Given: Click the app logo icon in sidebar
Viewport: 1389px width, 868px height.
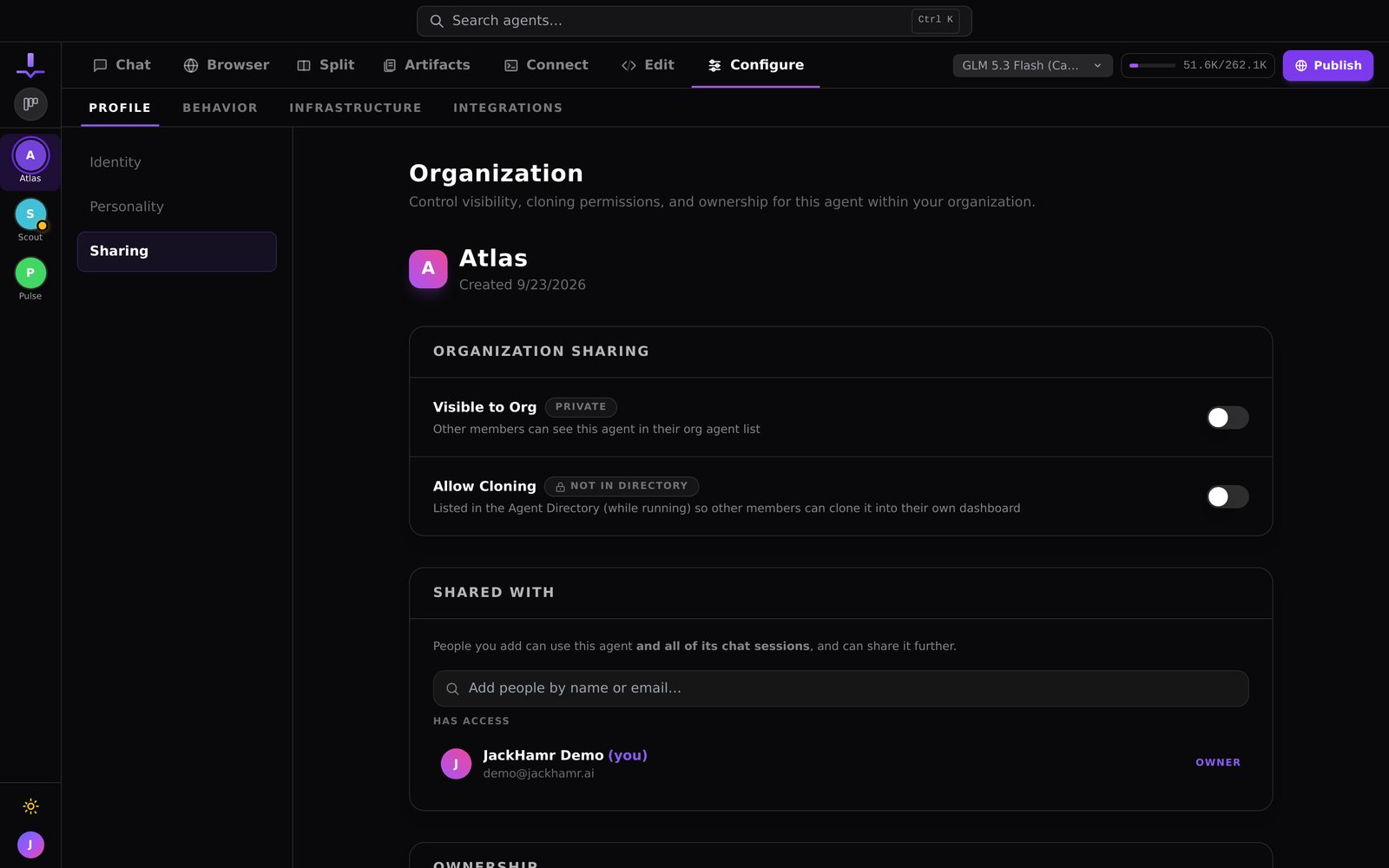Looking at the screenshot, I should pos(30,65).
